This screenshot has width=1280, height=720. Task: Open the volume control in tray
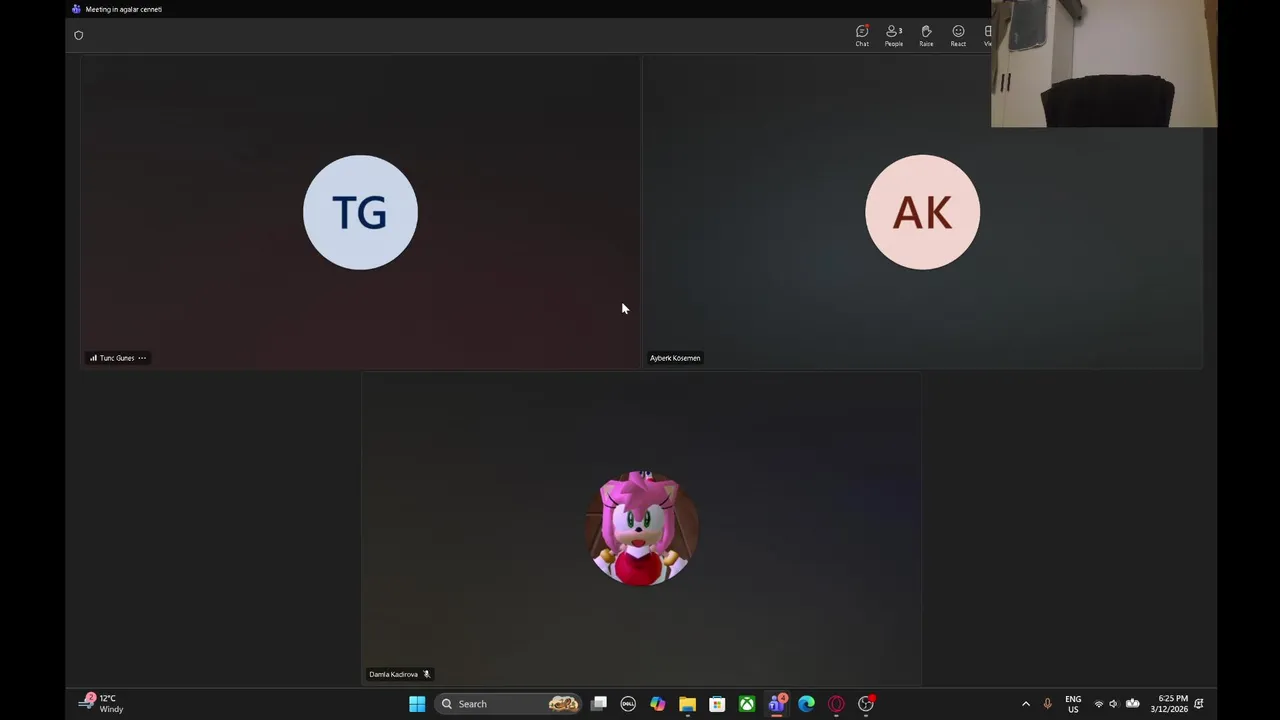pyautogui.click(x=1114, y=704)
